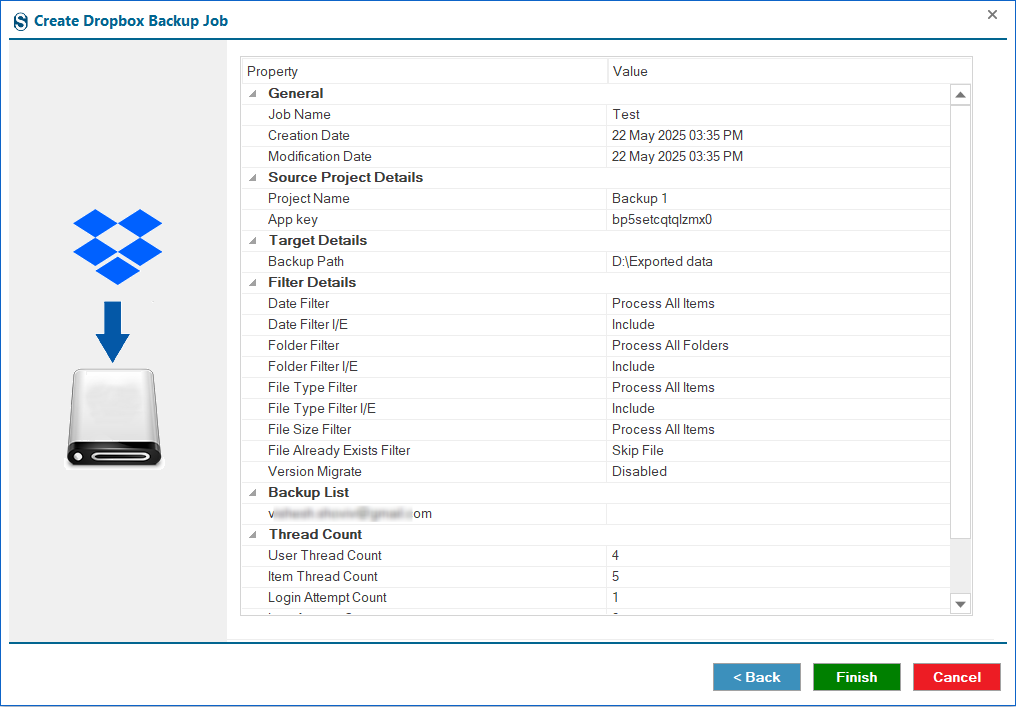Click the vertical scrollbar thumb

point(960,321)
